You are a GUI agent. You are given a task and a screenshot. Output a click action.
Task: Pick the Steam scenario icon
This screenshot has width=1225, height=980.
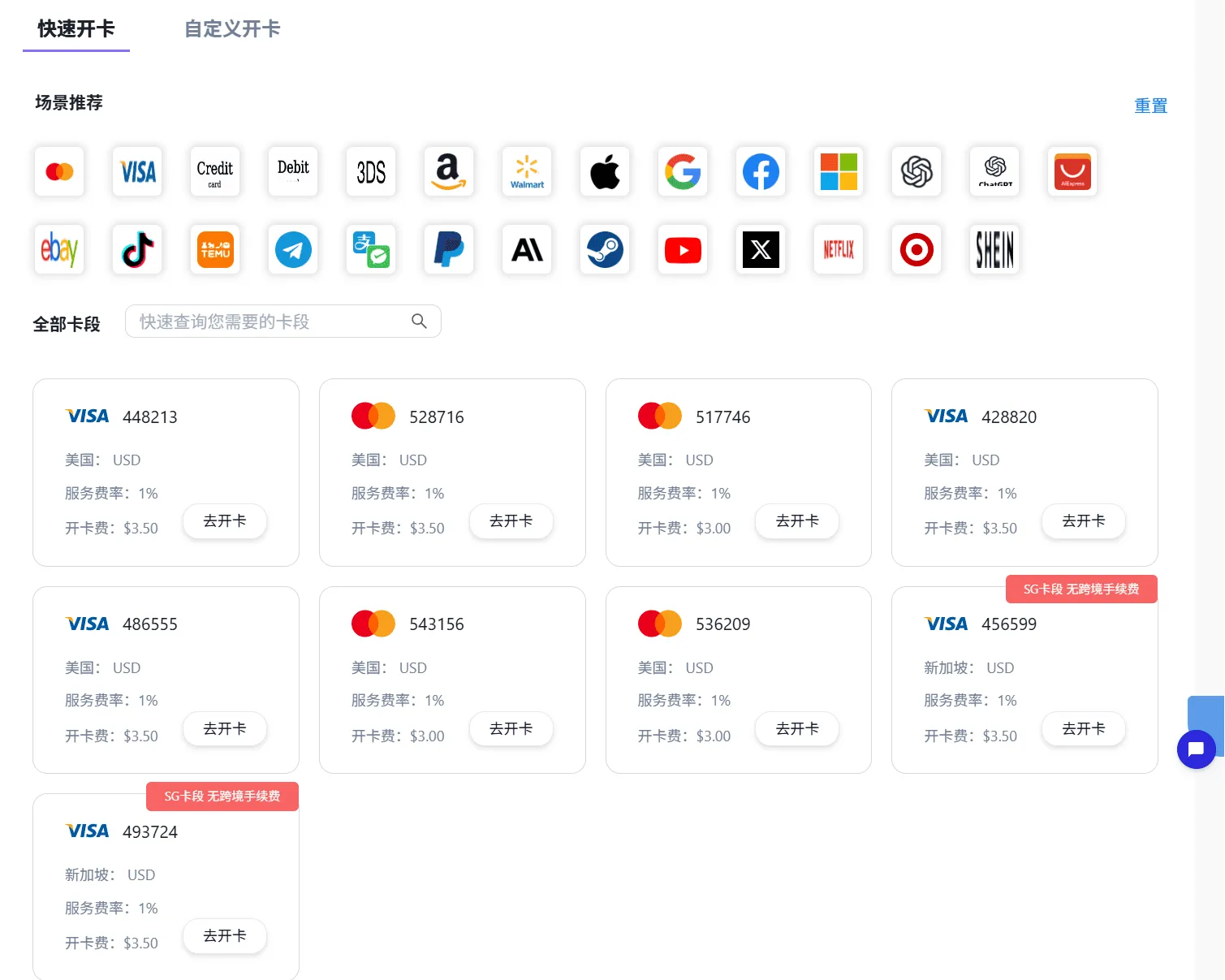coord(605,249)
